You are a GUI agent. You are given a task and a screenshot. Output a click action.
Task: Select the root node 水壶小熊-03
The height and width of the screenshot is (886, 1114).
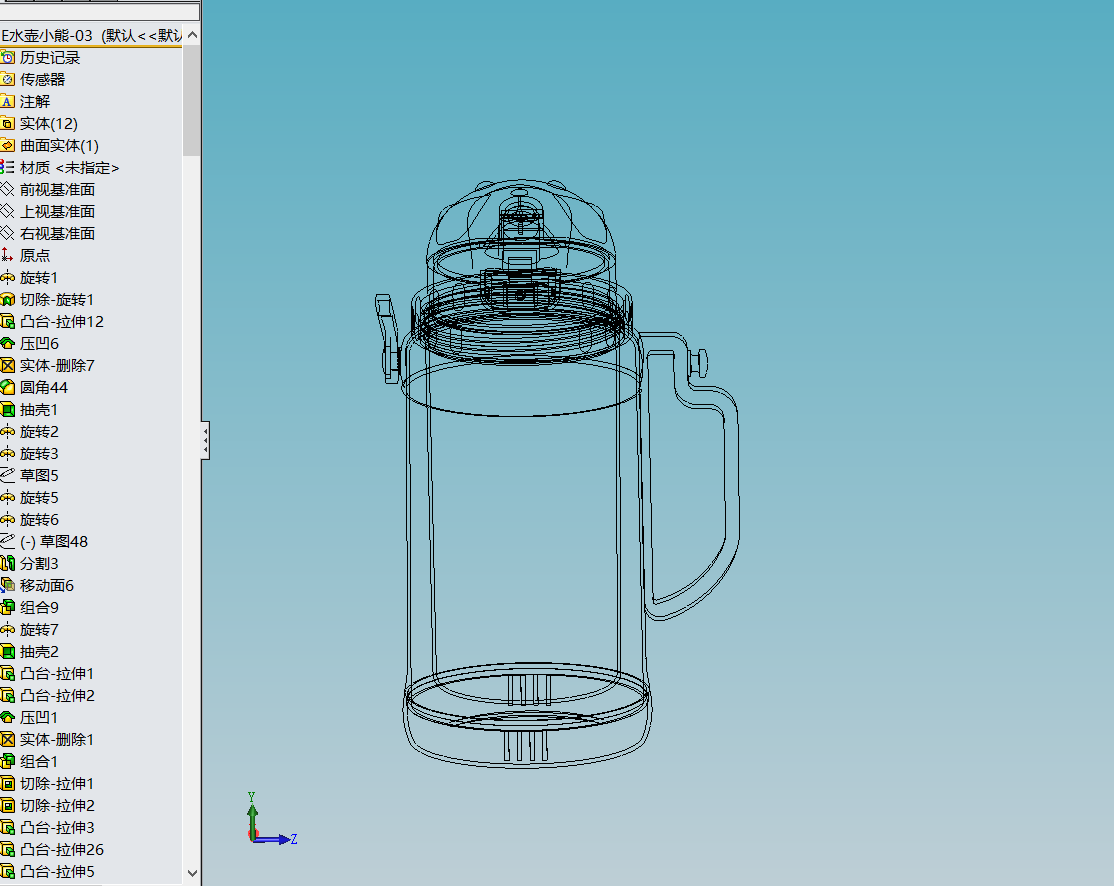tap(91, 36)
